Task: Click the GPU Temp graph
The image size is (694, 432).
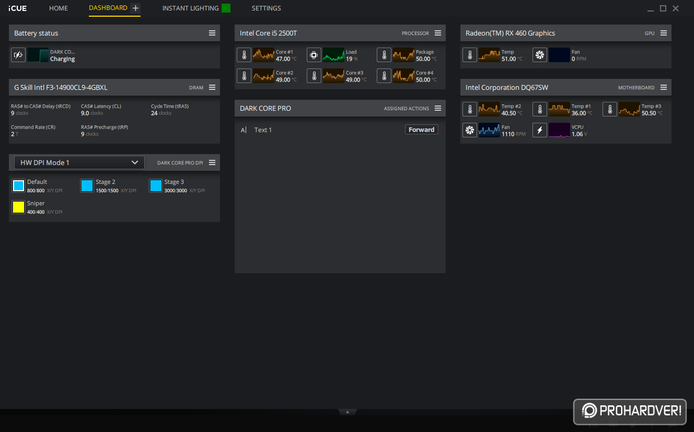Action: click(x=489, y=55)
